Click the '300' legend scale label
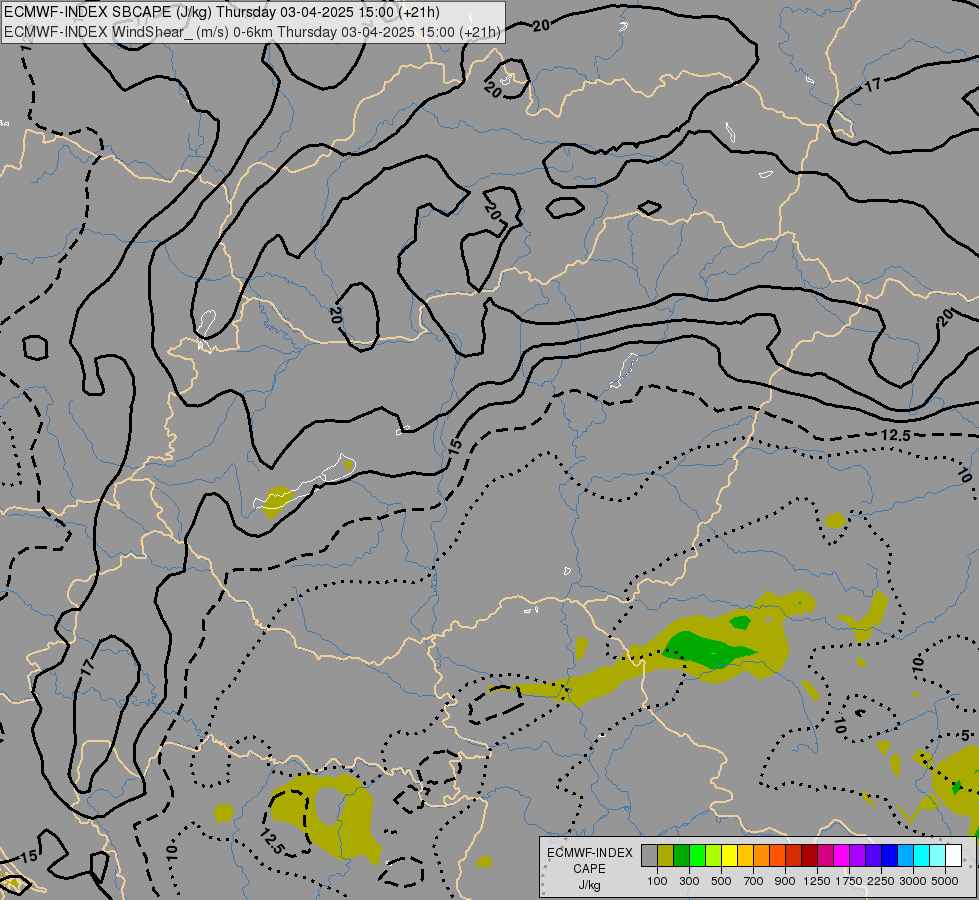Image resolution: width=979 pixels, height=900 pixels. [x=689, y=881]
